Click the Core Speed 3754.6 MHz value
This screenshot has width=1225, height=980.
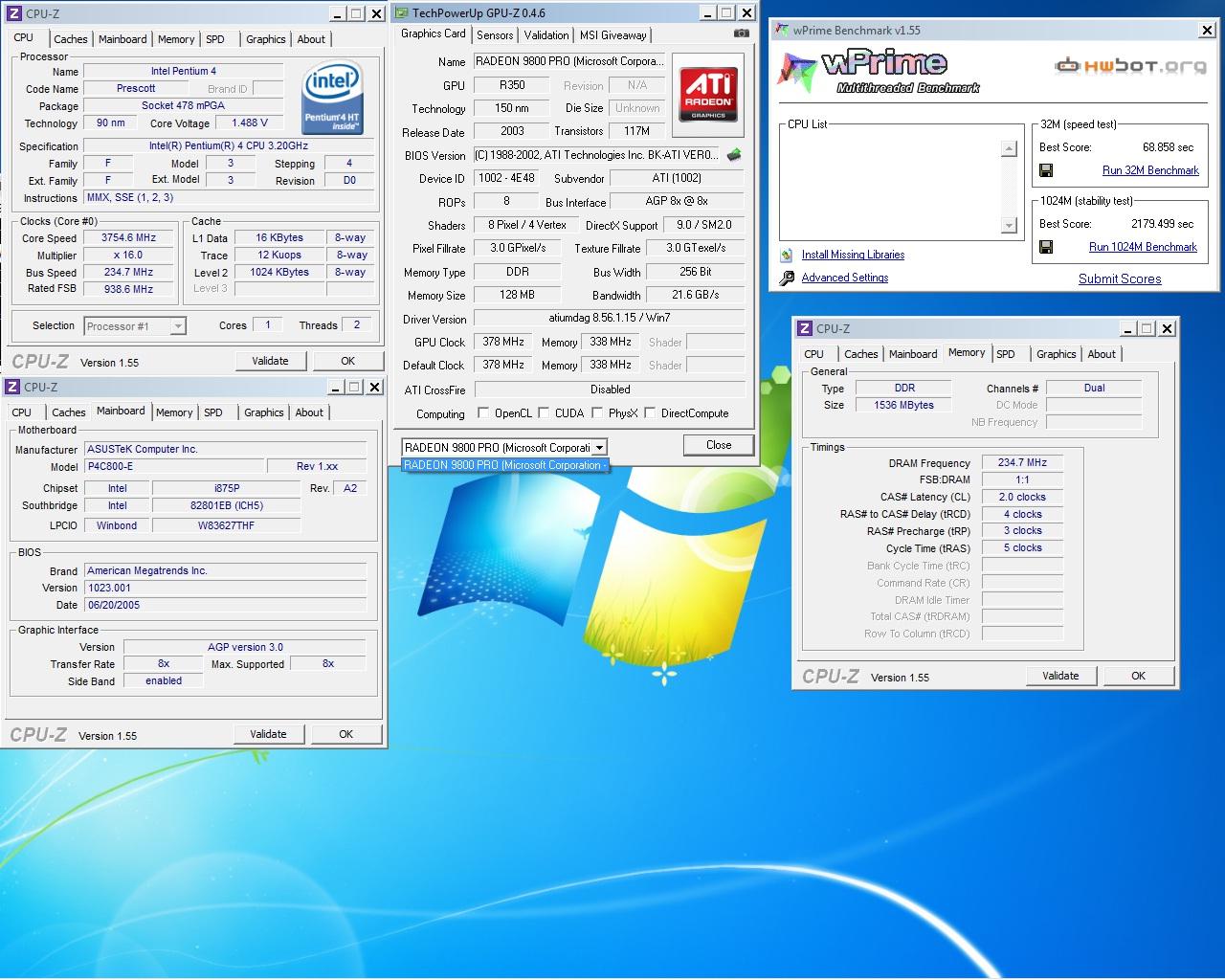point(128,238)
